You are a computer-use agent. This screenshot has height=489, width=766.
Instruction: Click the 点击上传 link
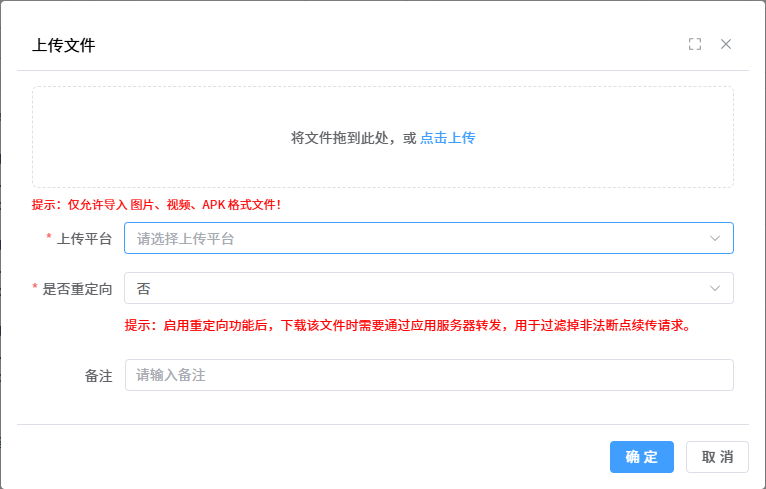click(447, 138)
